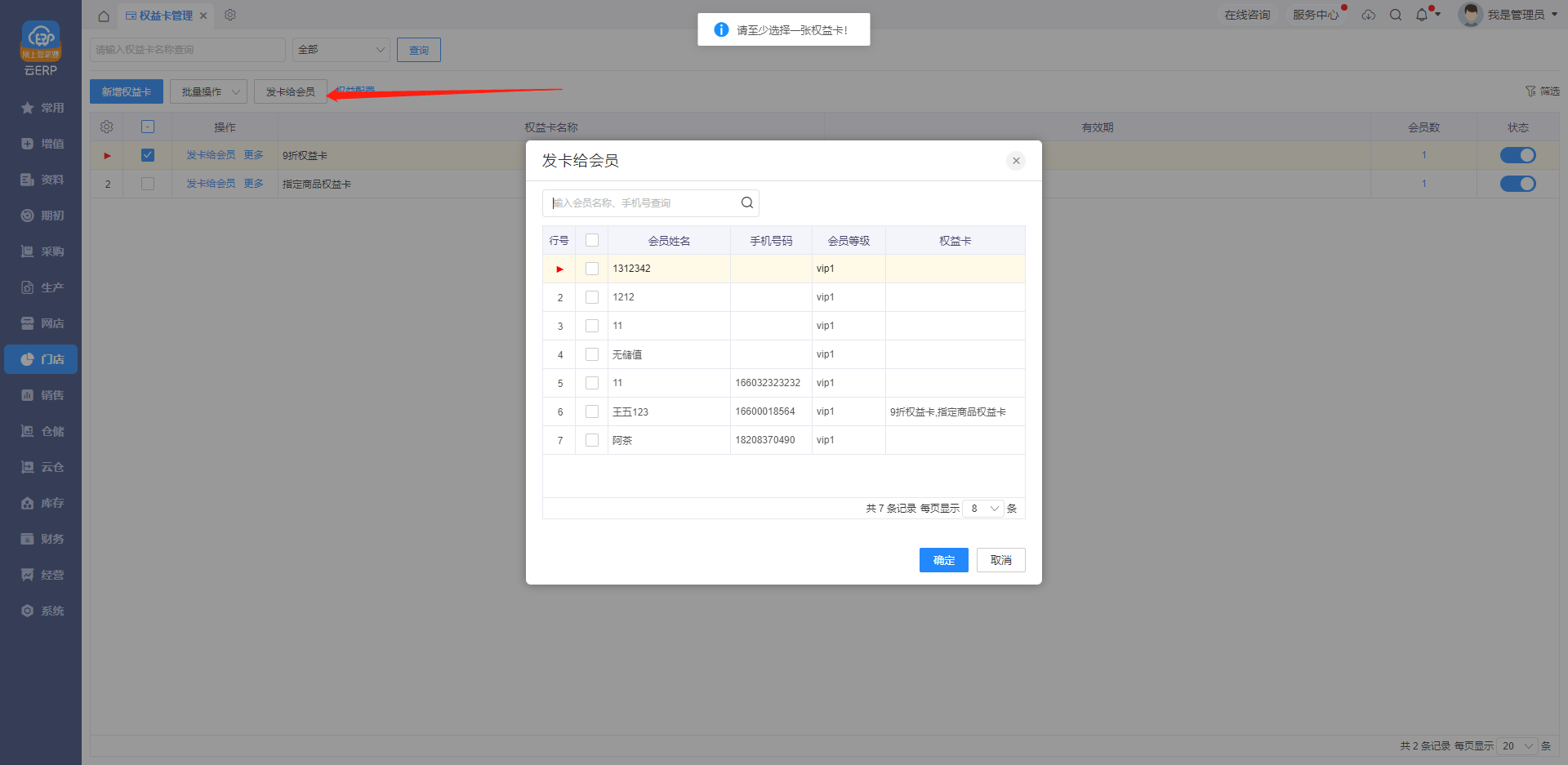Click the cloud download icon in header
The height and width of the screenshot is (765, 1568).
click(x=1369, y=15)
